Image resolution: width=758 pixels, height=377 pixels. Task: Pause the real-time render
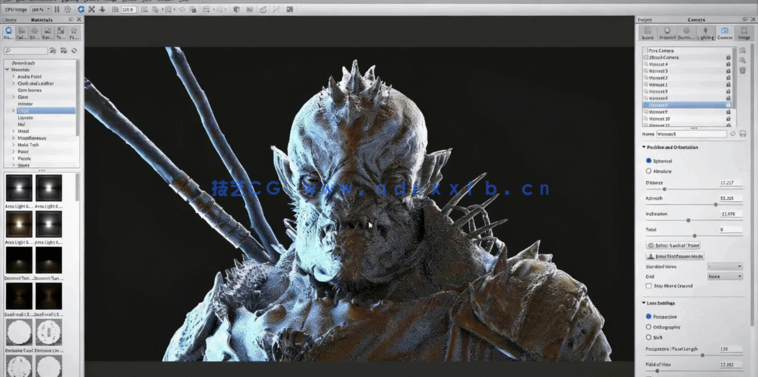click(57, 9)
